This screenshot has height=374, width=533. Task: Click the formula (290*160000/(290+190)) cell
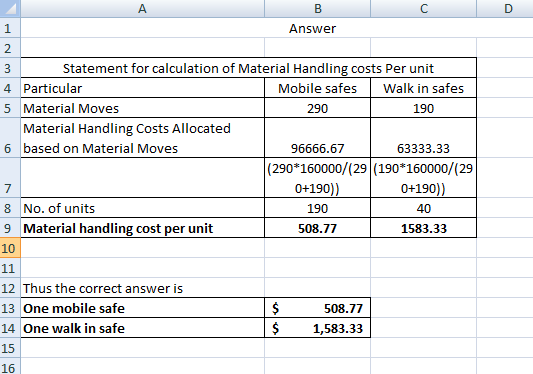(317, 177)
